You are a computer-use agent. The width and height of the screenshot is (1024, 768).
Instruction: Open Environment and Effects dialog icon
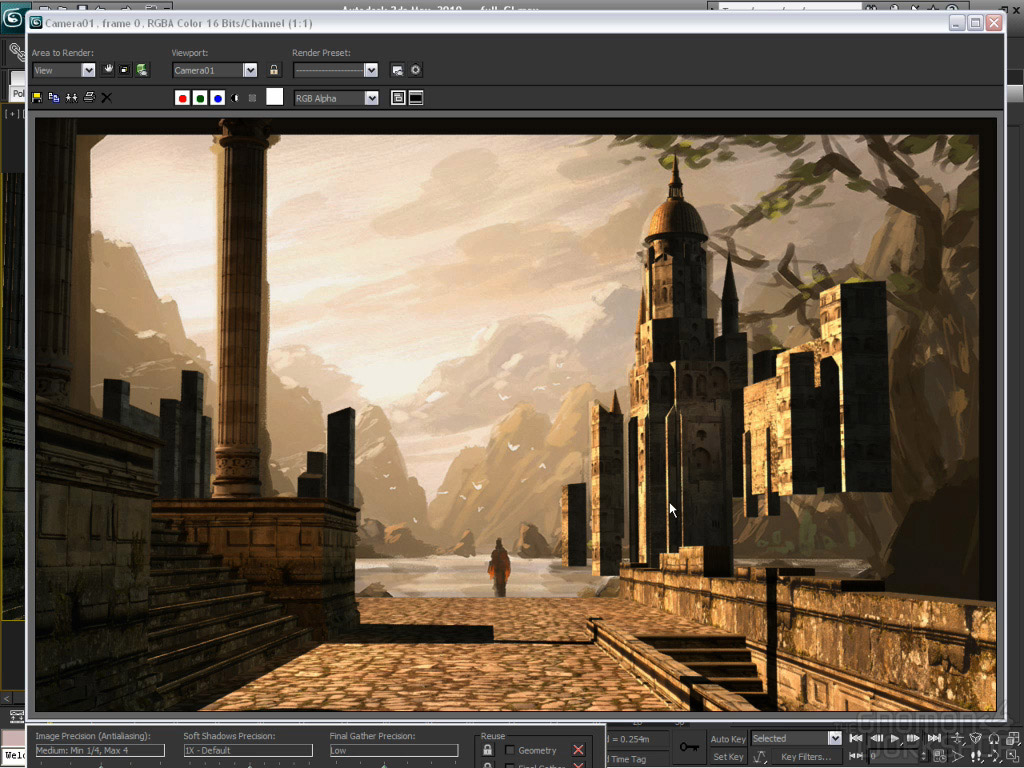(x=416, y=70)
